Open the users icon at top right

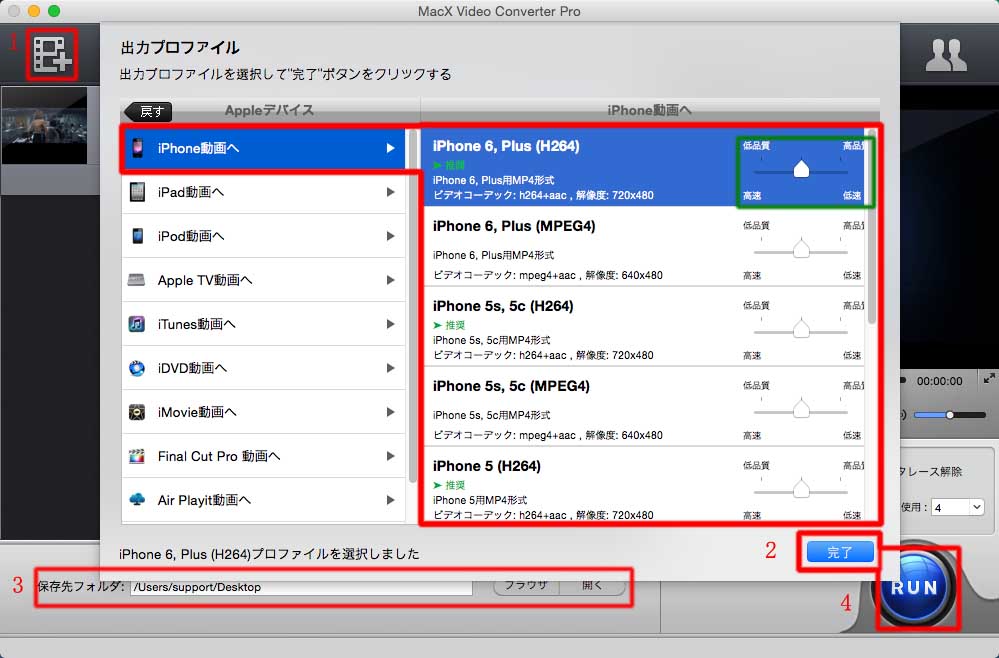pos(945,55)
